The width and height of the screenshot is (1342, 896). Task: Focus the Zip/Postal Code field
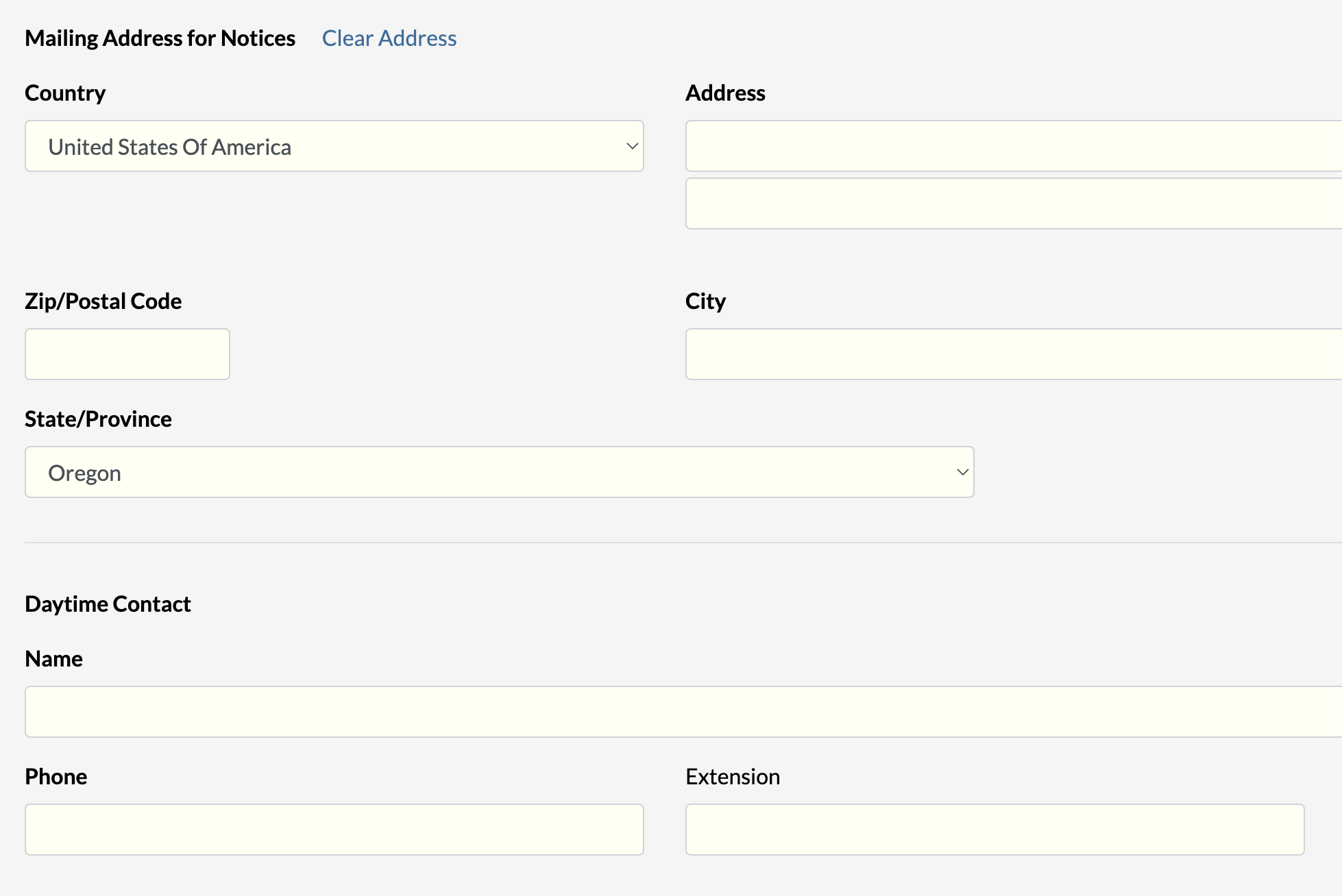click(127, 354)
